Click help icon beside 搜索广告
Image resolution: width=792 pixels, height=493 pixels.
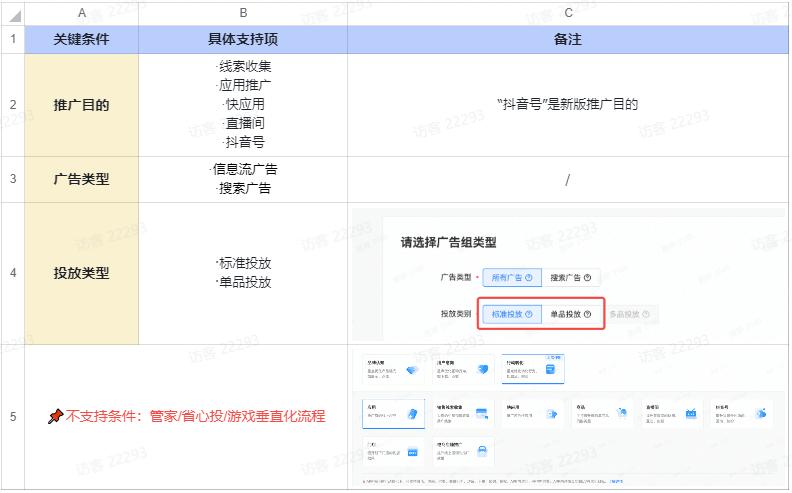pyautogui.click(x=587, y=278)
